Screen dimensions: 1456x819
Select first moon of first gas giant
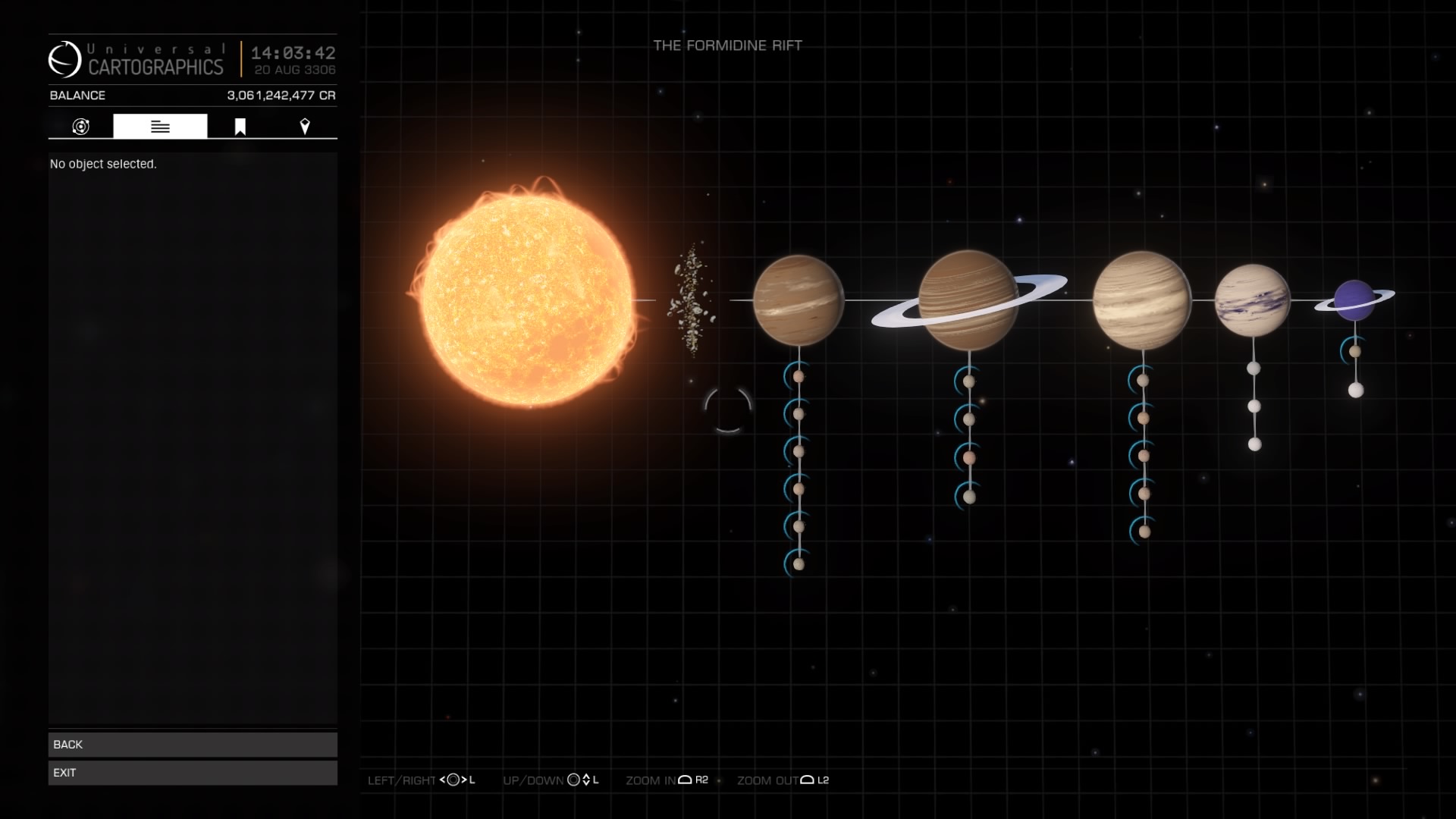[799, 376]
